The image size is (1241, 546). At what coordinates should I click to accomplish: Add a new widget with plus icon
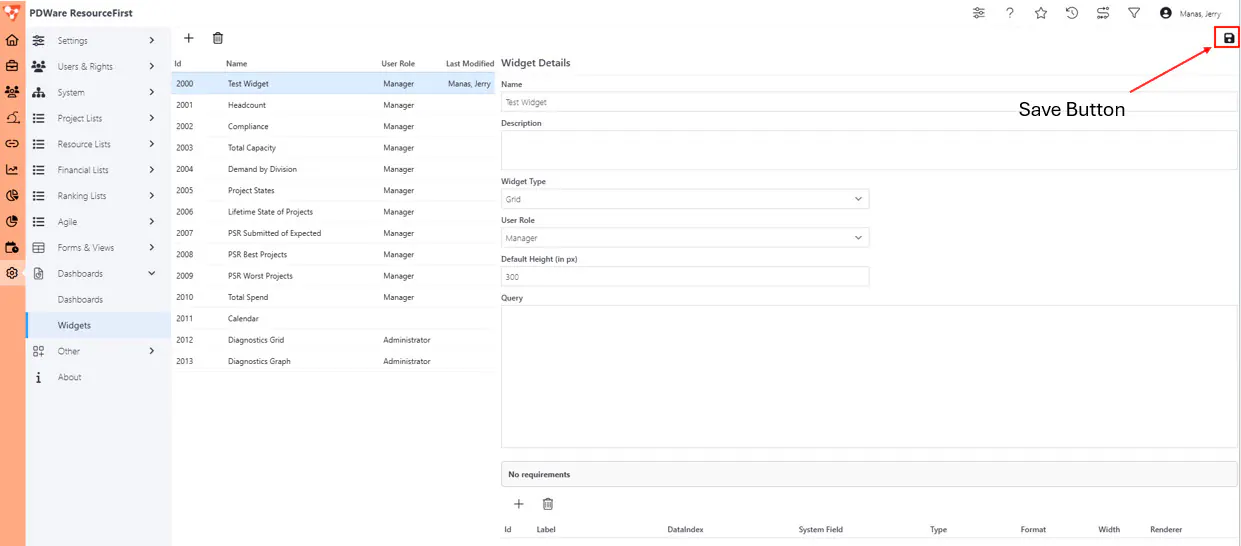(188, 38)
